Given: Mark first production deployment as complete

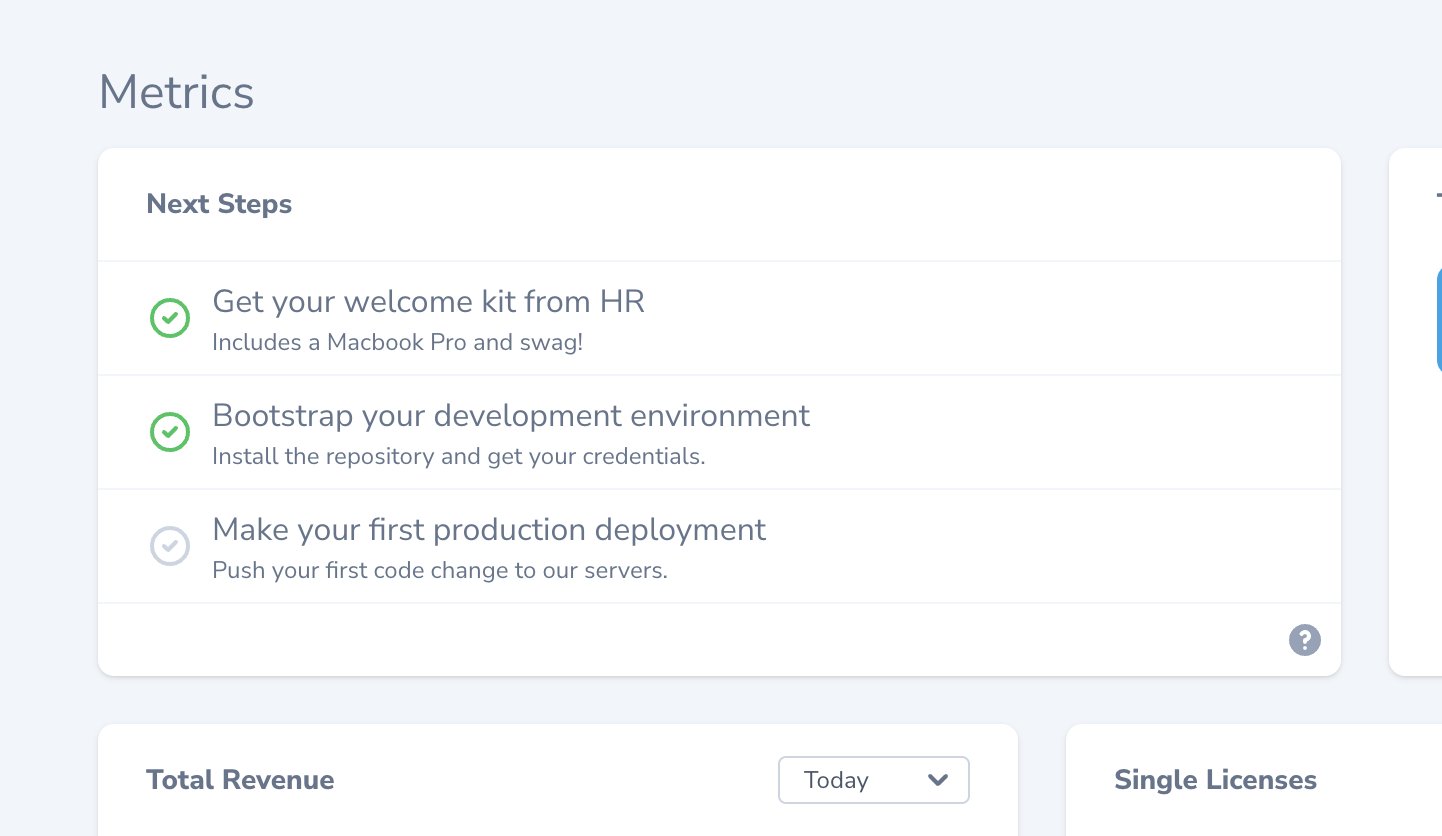Looking at the screenshot, I should point(170,546).
